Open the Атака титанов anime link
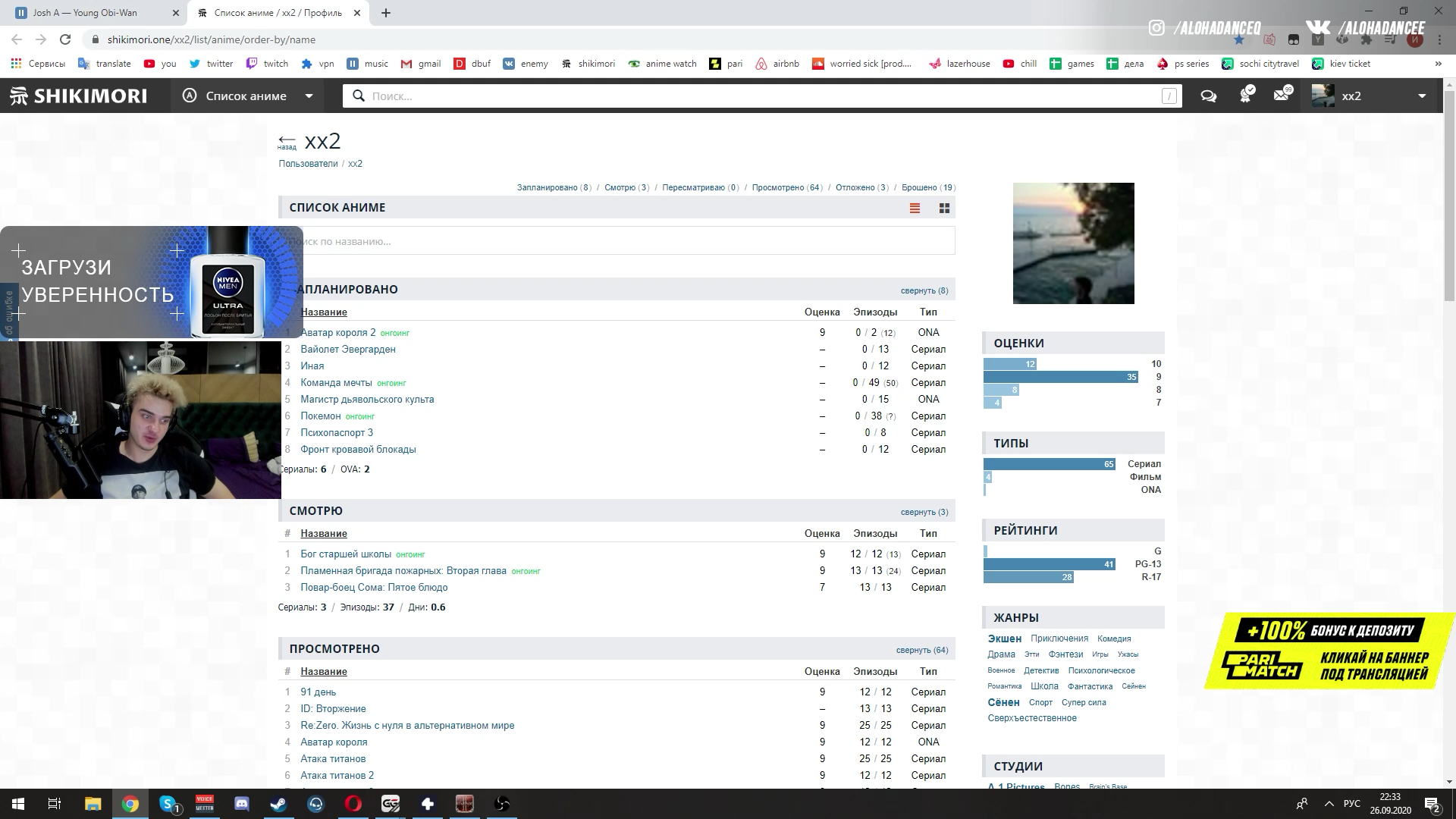Viewport: 1456px width, 819px height. tap(333, 758)
